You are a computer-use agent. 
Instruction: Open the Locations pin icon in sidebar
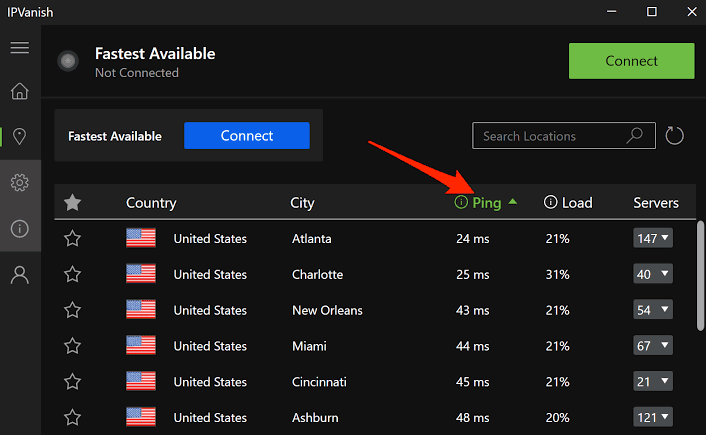click(19, 136)
